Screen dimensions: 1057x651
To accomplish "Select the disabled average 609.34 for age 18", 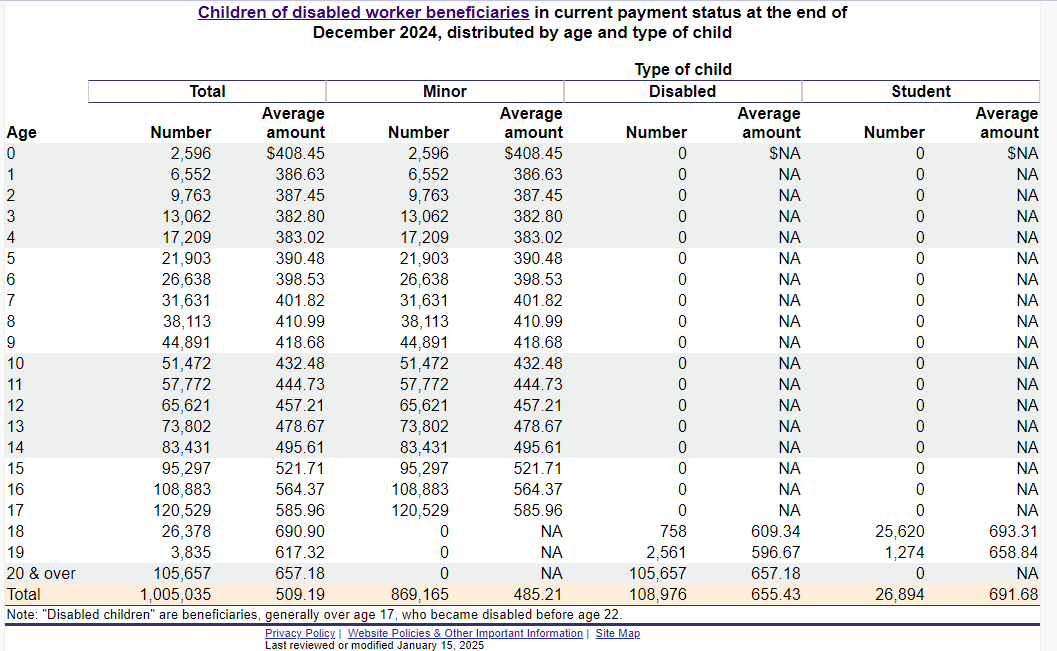I will 776,532.
